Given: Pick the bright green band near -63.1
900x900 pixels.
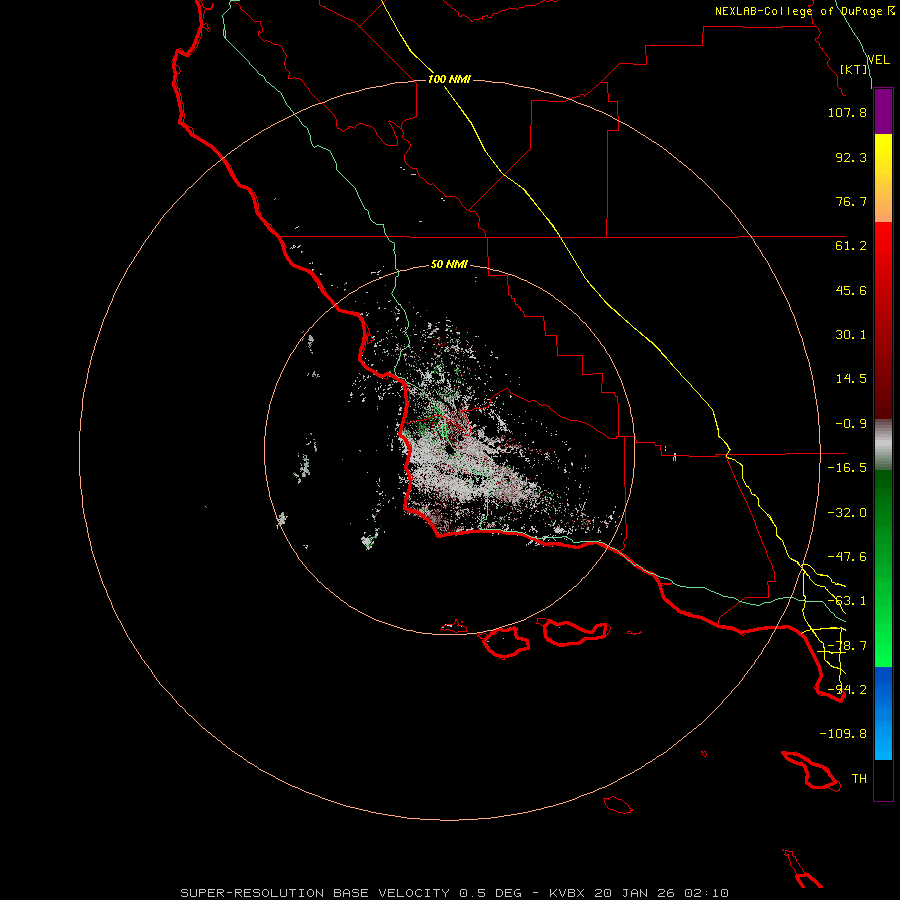Looking at the screenshot, I should 883,601.
